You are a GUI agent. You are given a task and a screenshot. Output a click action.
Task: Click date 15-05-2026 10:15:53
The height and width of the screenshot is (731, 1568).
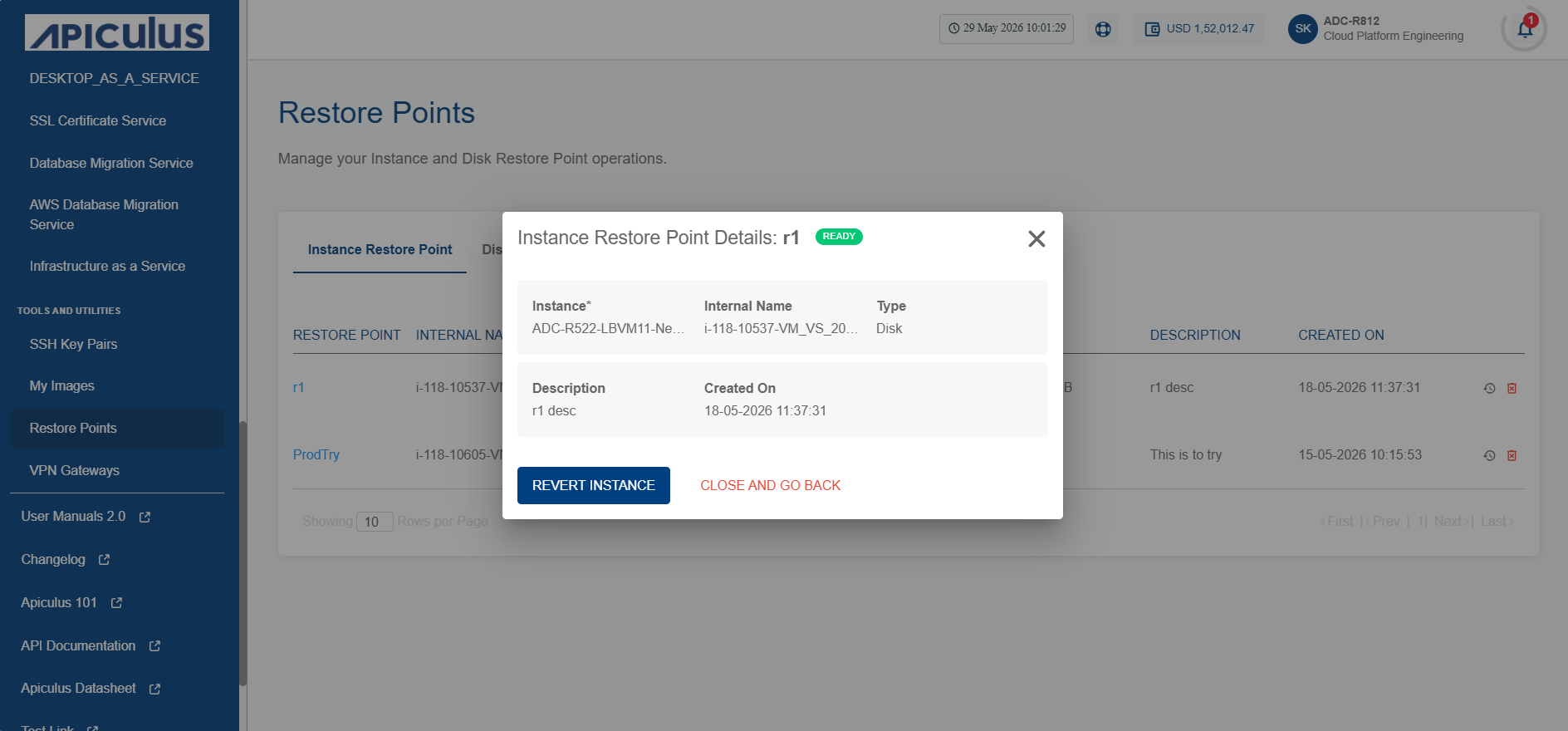point(1360,454)
